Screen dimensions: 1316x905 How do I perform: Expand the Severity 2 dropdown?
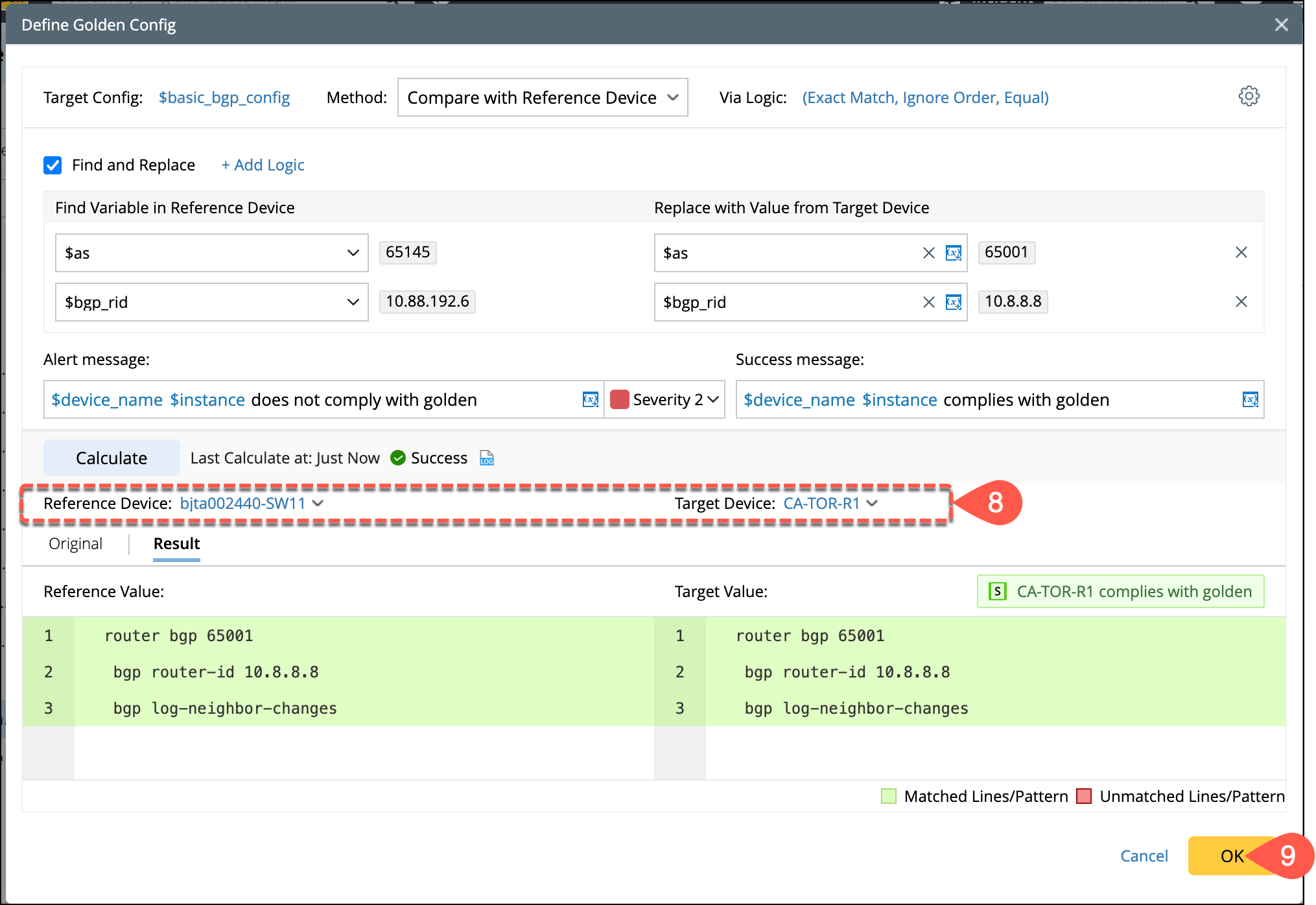[674, 400]
